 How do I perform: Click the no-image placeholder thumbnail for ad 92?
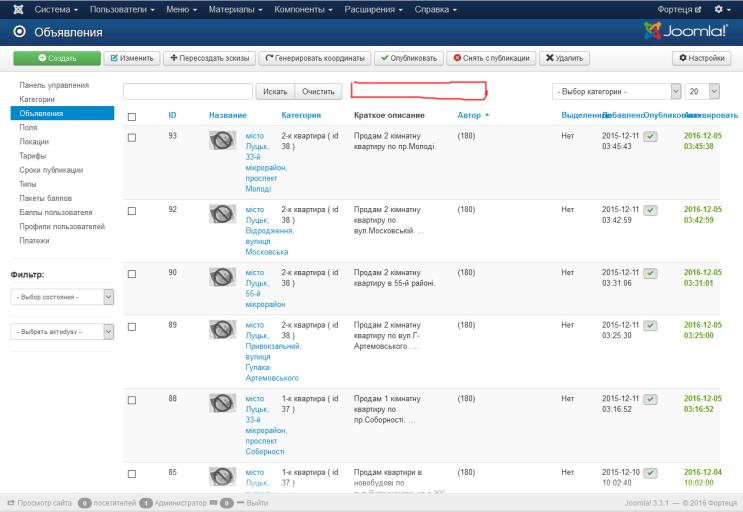coord(222,214)
